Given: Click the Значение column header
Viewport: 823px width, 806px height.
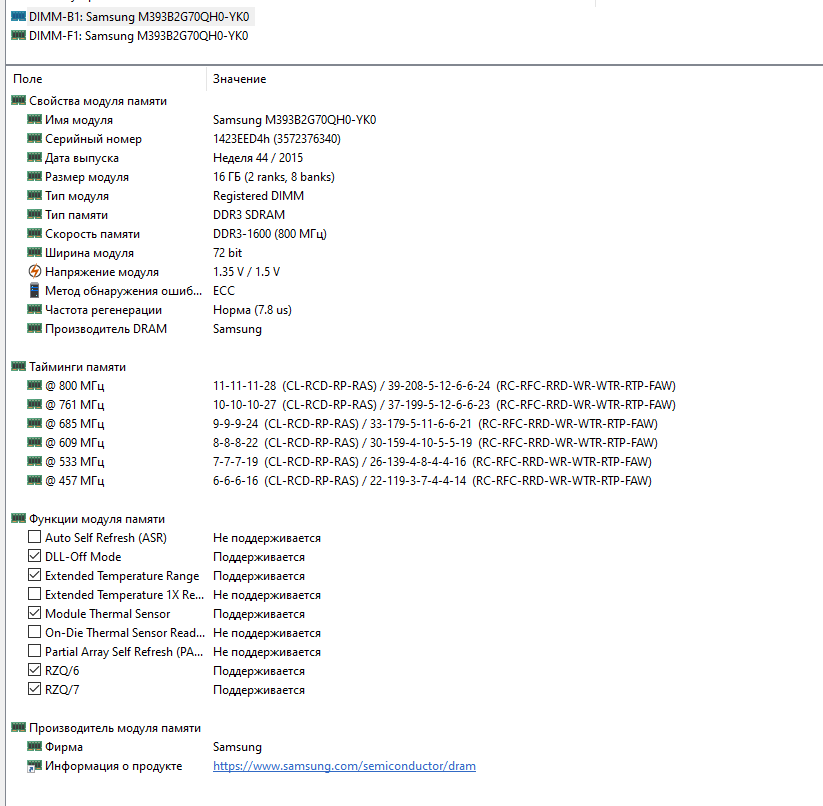Looking at the screenshot, I should click(x=239, y=79).
